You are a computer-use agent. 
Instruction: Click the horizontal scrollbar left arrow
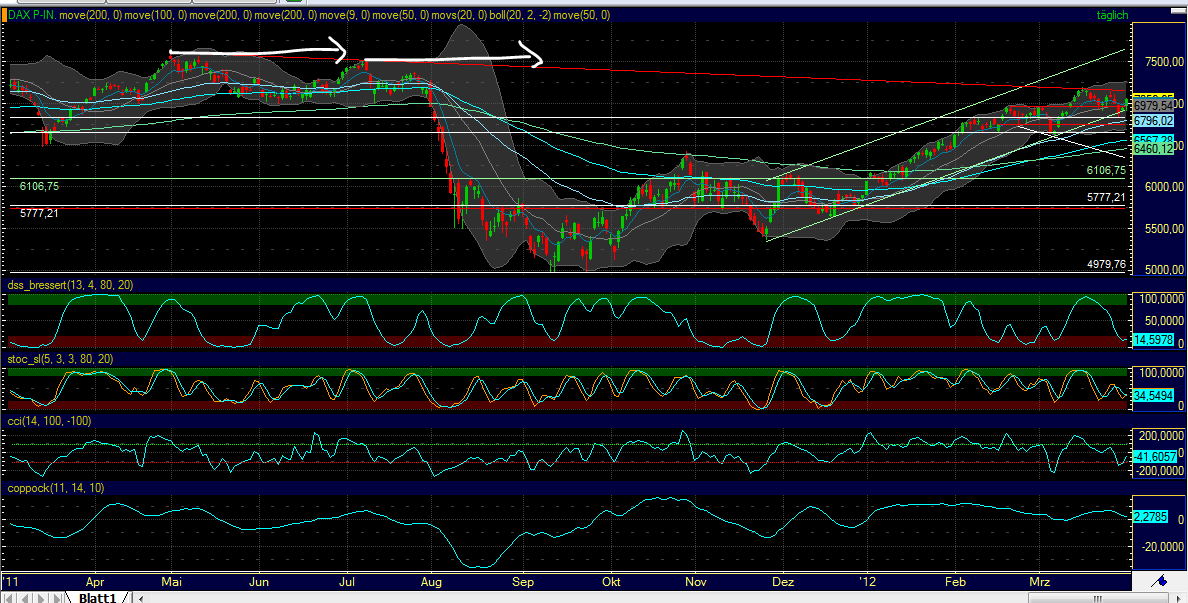click(x=141, y=598)
